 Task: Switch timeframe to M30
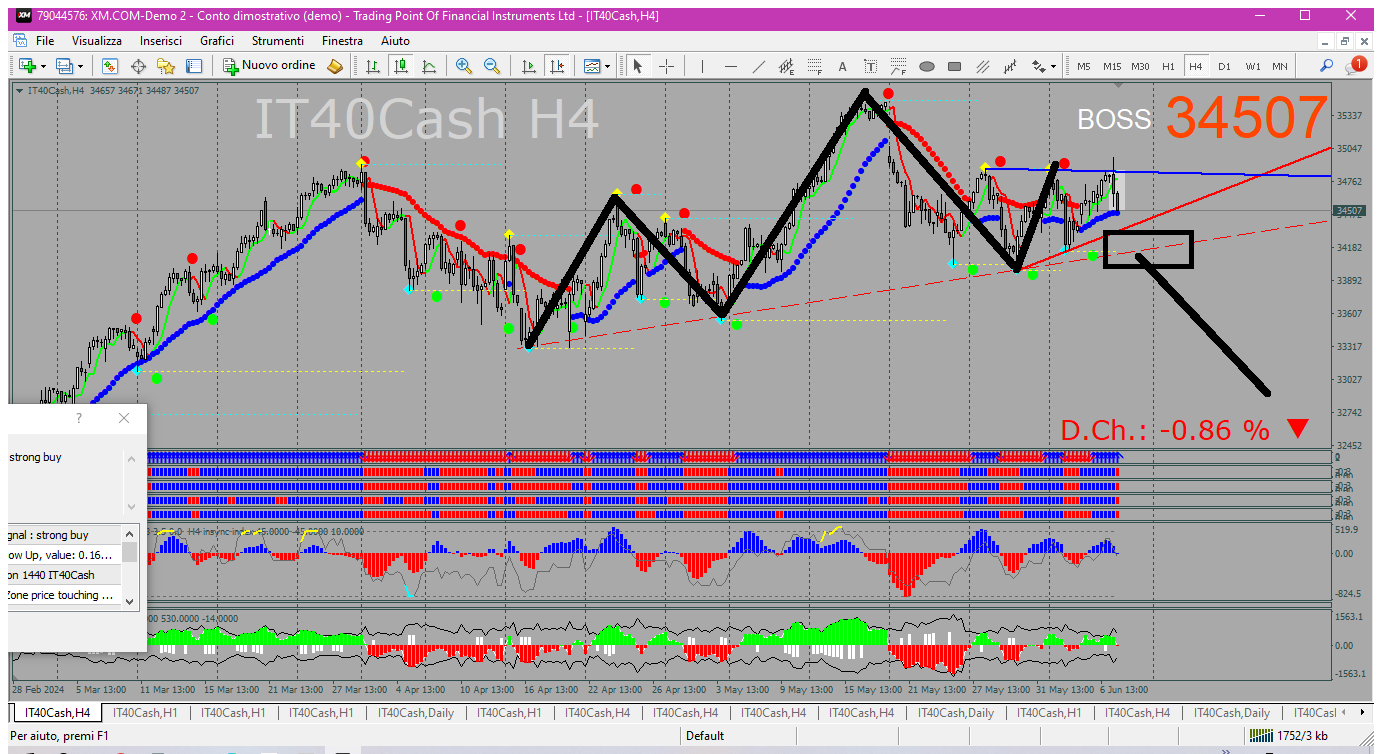(1140, 66)
